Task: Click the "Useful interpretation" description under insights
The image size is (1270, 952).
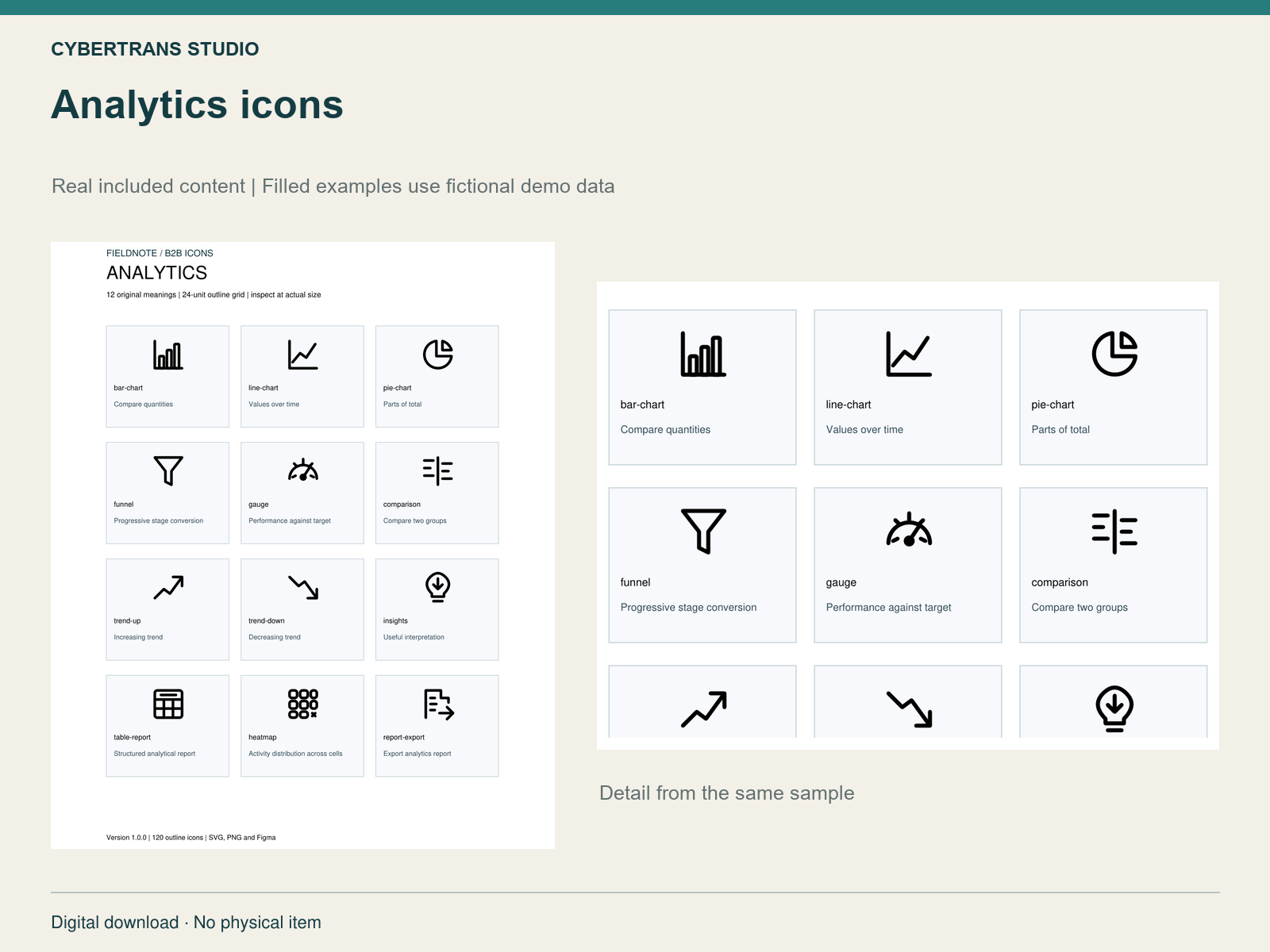Action: click(x=414, y=637)
